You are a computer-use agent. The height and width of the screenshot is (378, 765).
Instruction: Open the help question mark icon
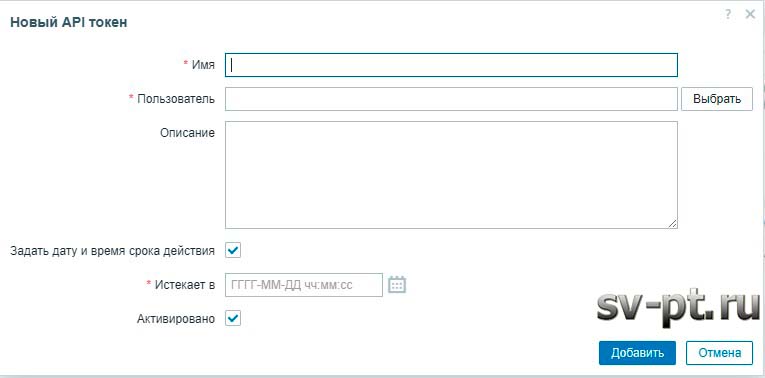click(728, 15)
